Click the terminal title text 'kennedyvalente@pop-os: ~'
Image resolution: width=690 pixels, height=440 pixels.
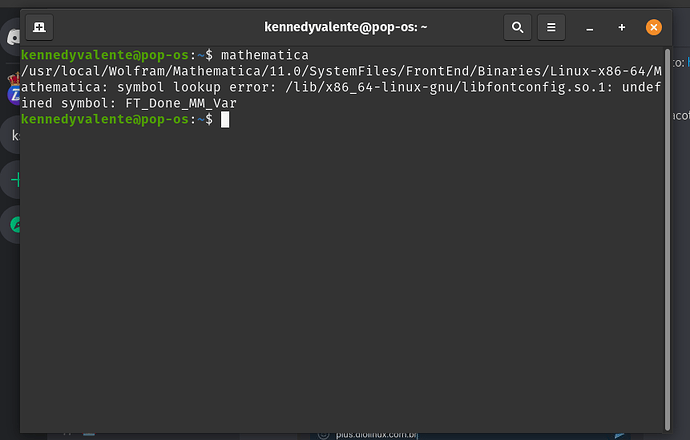click(345, 27)
